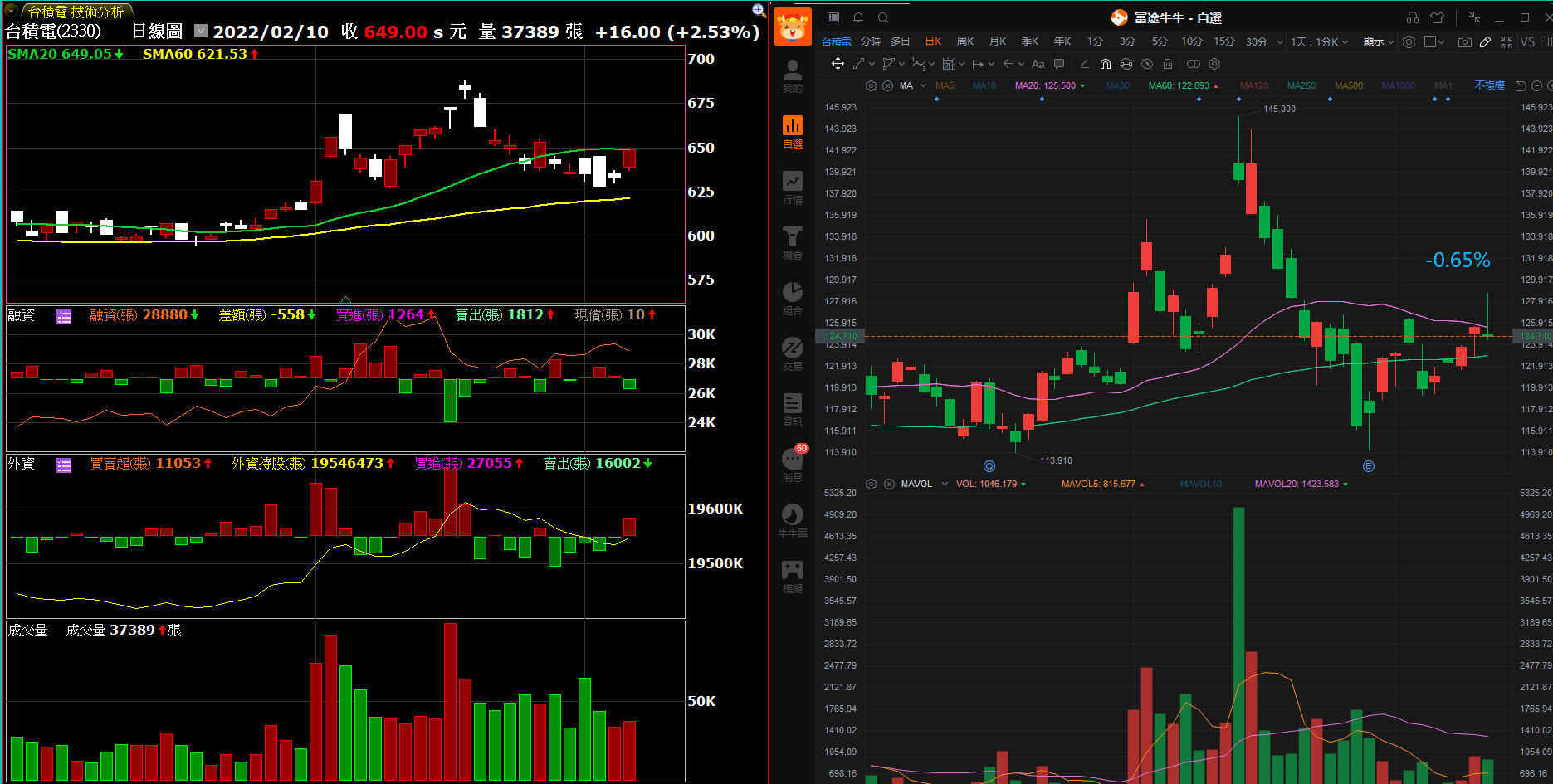The height and width of the screenshot is (784, 1553).
Task: Open the 機會 opportunities sidebar icon
Action: coord(793,243)
